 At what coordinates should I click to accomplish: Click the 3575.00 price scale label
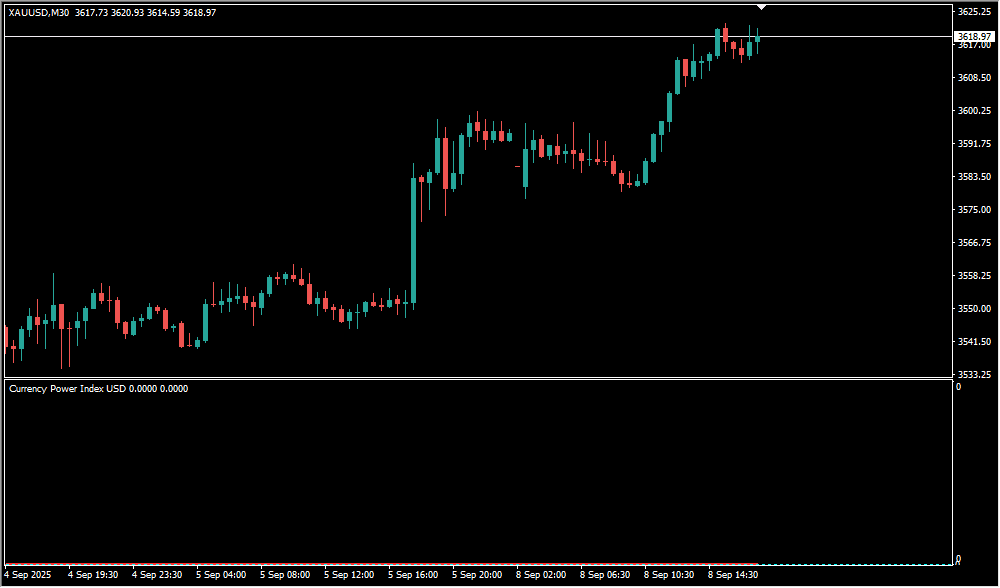973,210
